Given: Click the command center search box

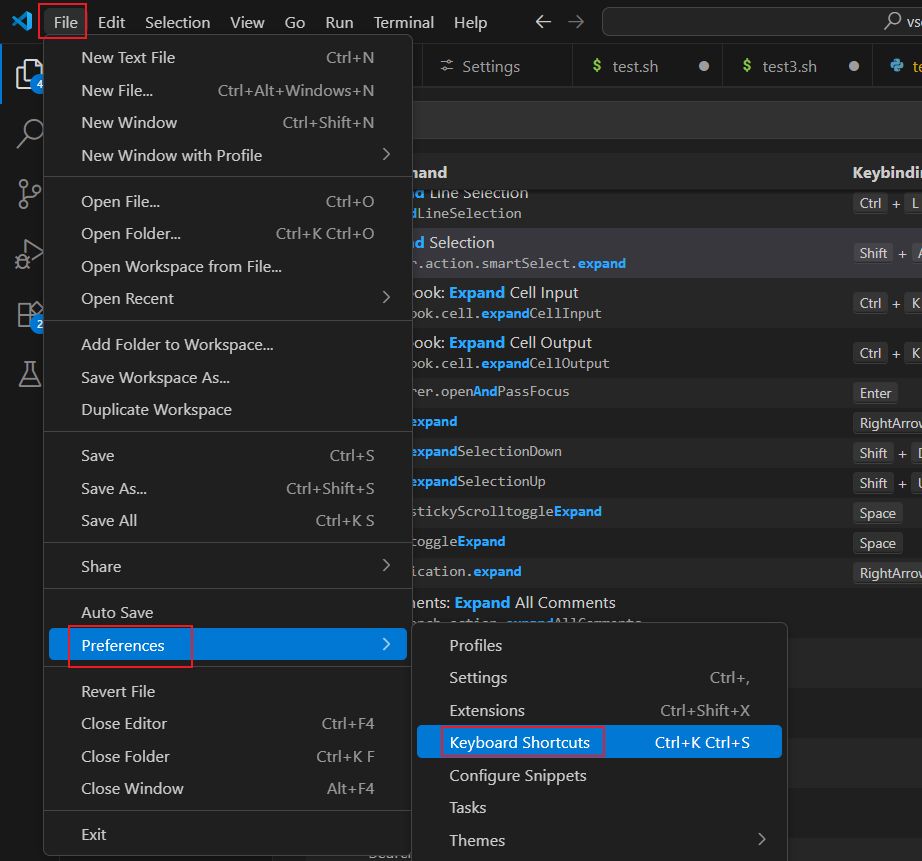Looking at the screenshot, I should (x=762, y=22).
